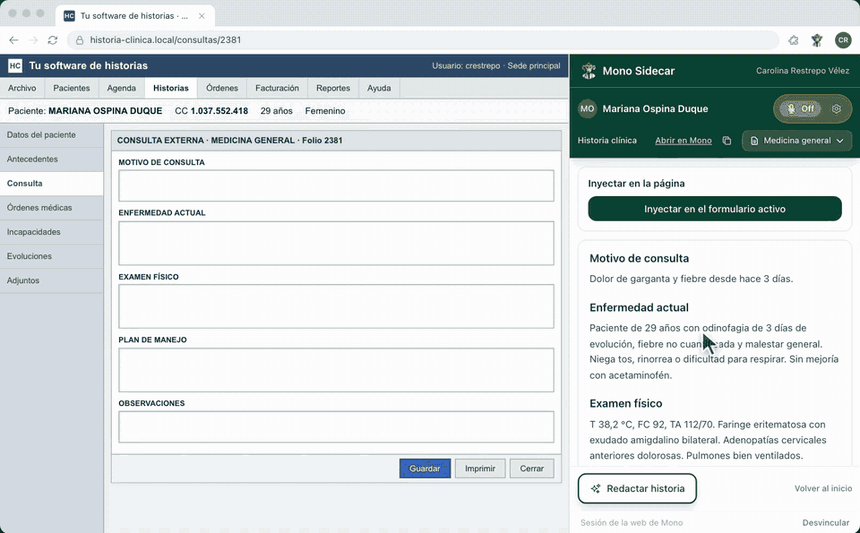Image resolution: width=860 pixels, height=533 pixels.
Task: Click the Sesión de la web de Mono text
Action: [631, 523]
